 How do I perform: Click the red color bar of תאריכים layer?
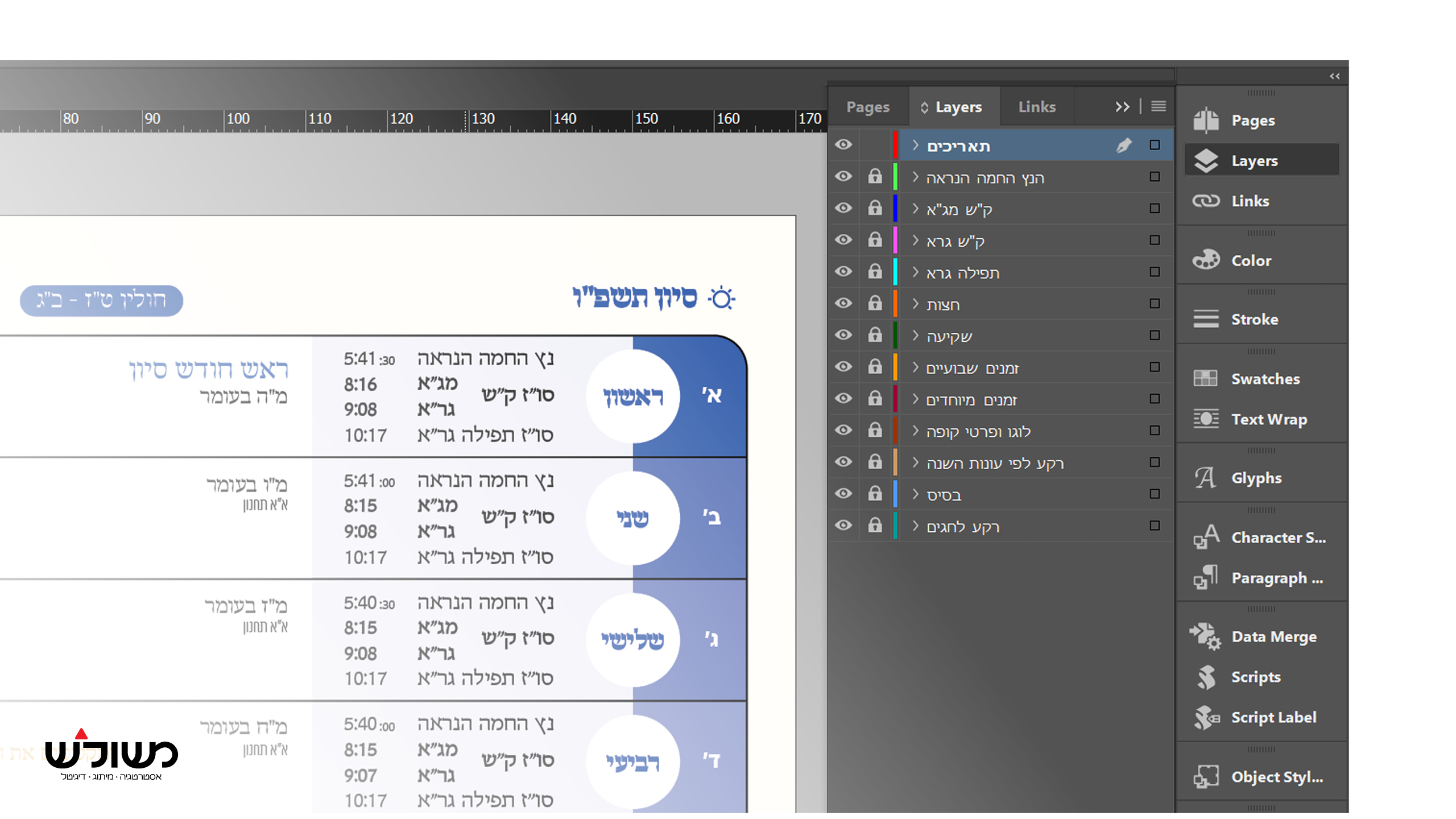[896, 146]
